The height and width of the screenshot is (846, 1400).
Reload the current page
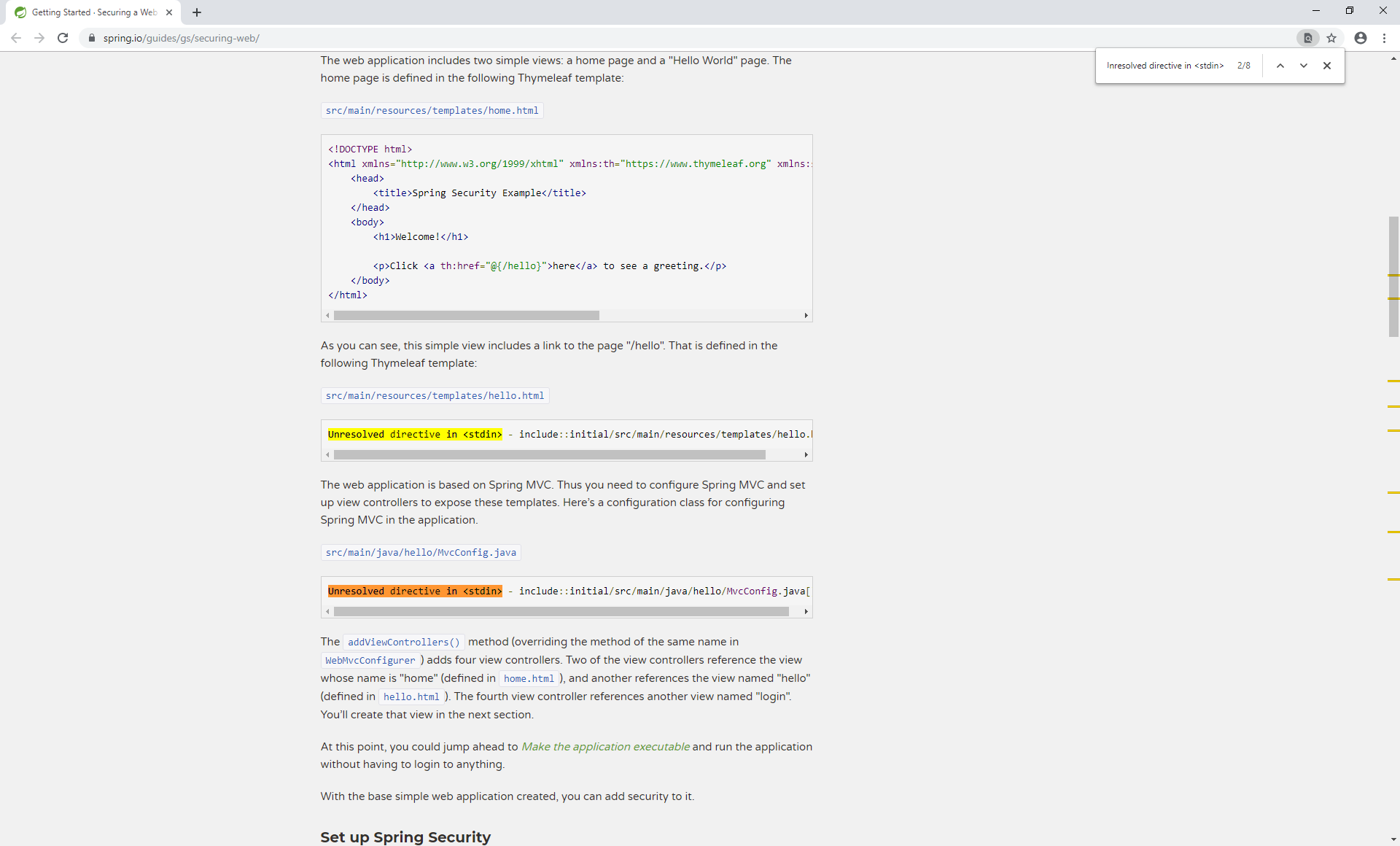tap(63, 38)
